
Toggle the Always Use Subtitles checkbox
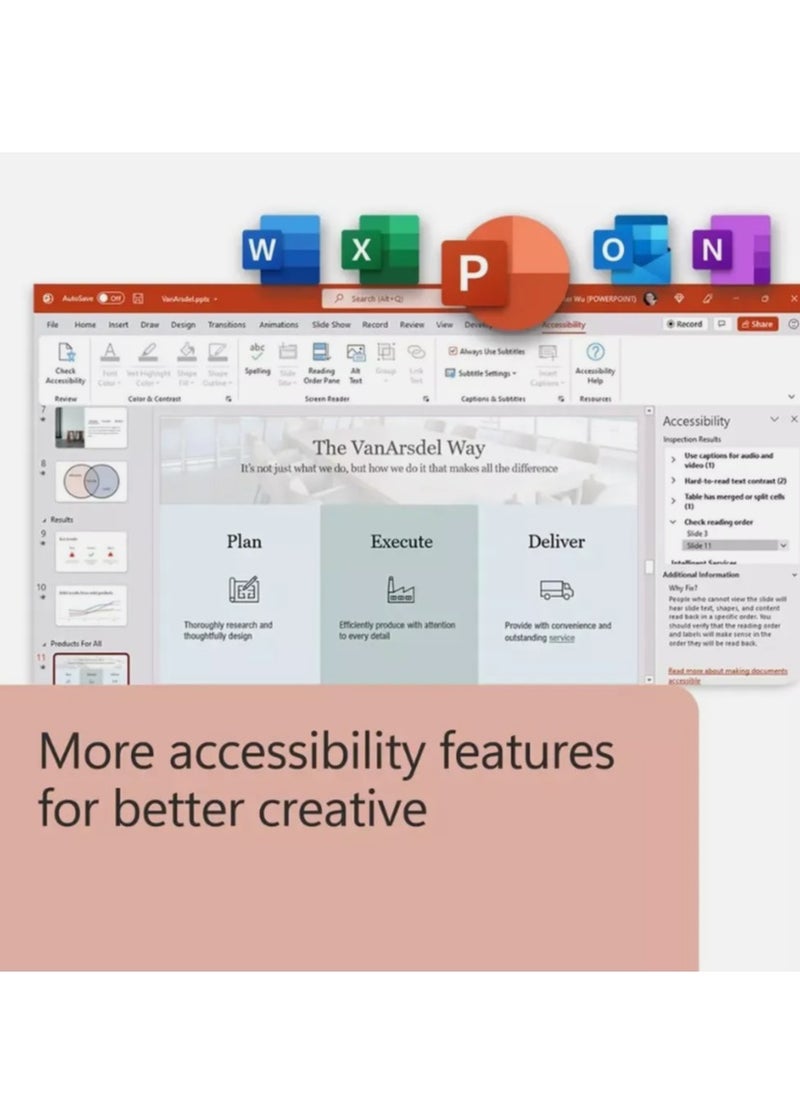453,351
